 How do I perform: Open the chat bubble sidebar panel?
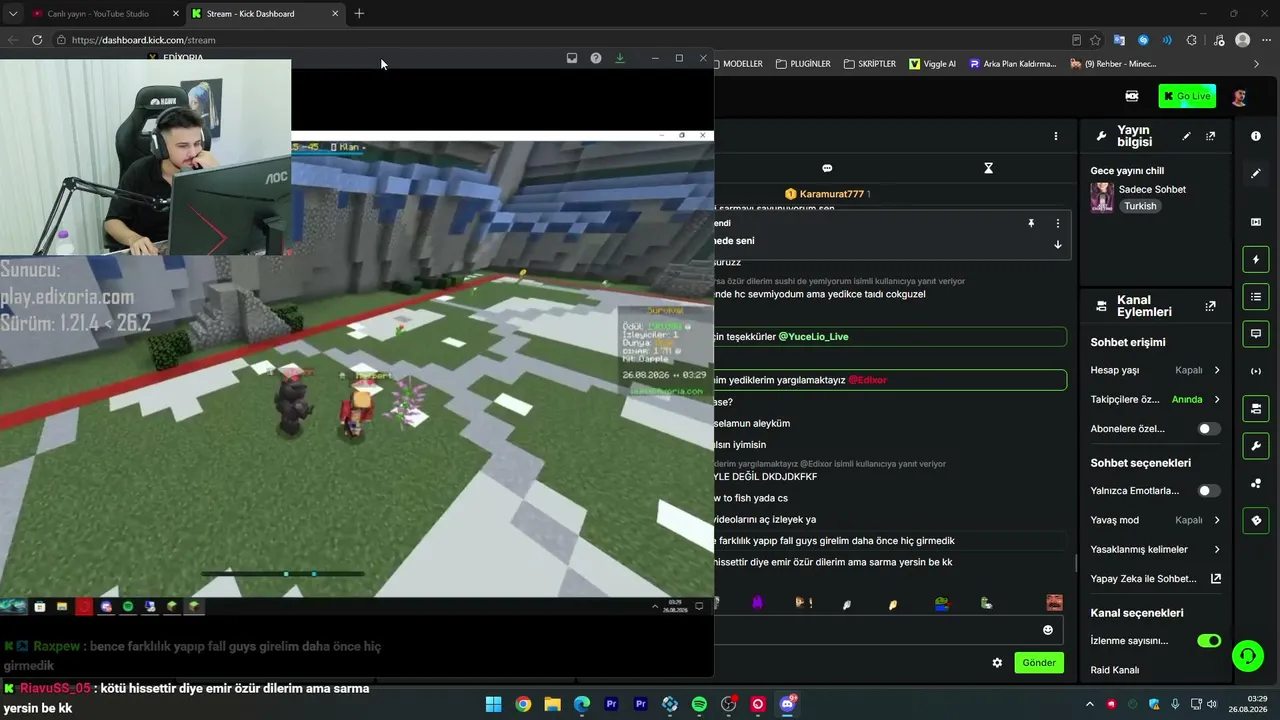click(1256, 333)
